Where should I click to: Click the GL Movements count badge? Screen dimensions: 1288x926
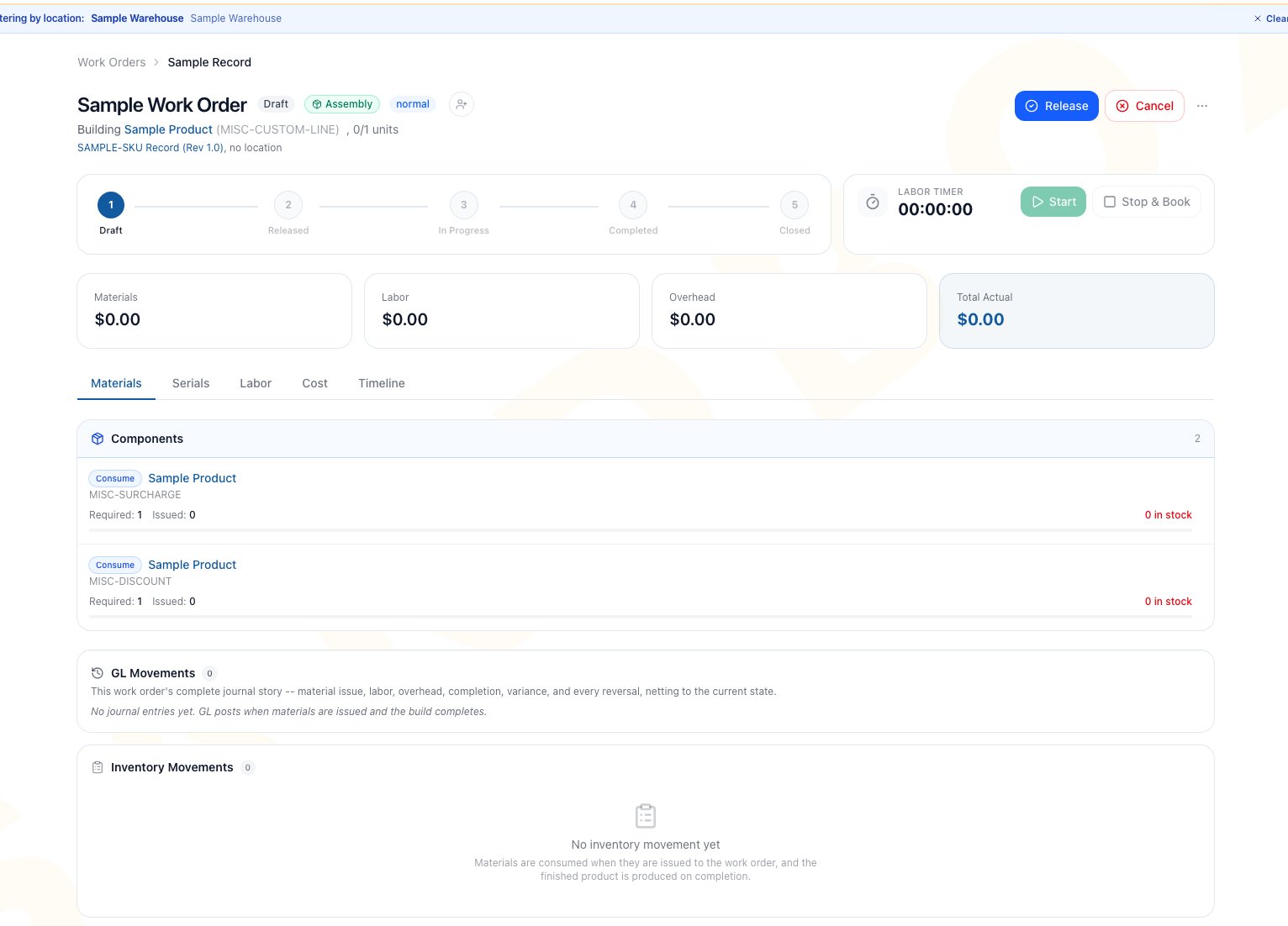click(x=209, y=673)
